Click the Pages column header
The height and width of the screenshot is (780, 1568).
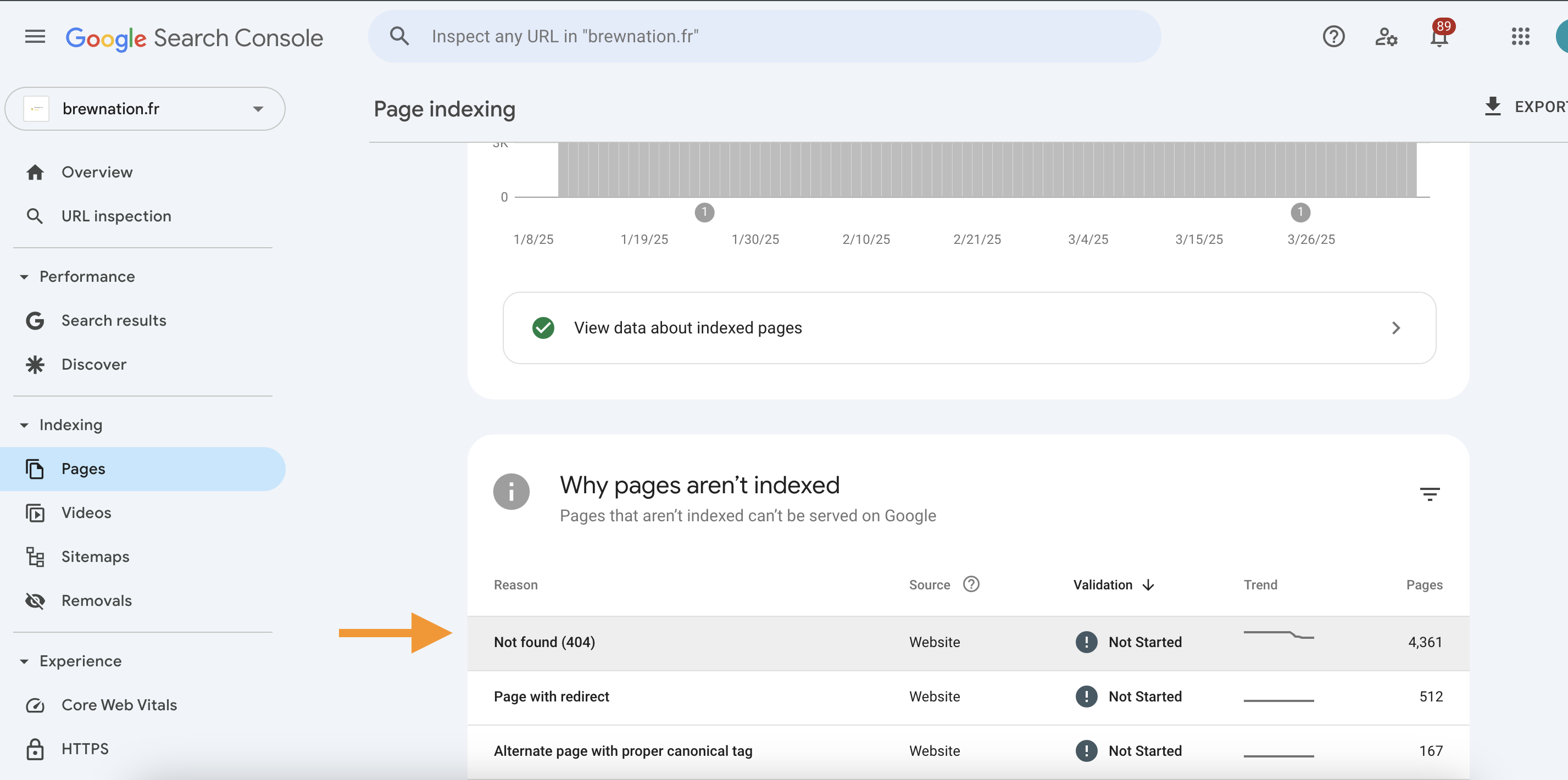1424,584
